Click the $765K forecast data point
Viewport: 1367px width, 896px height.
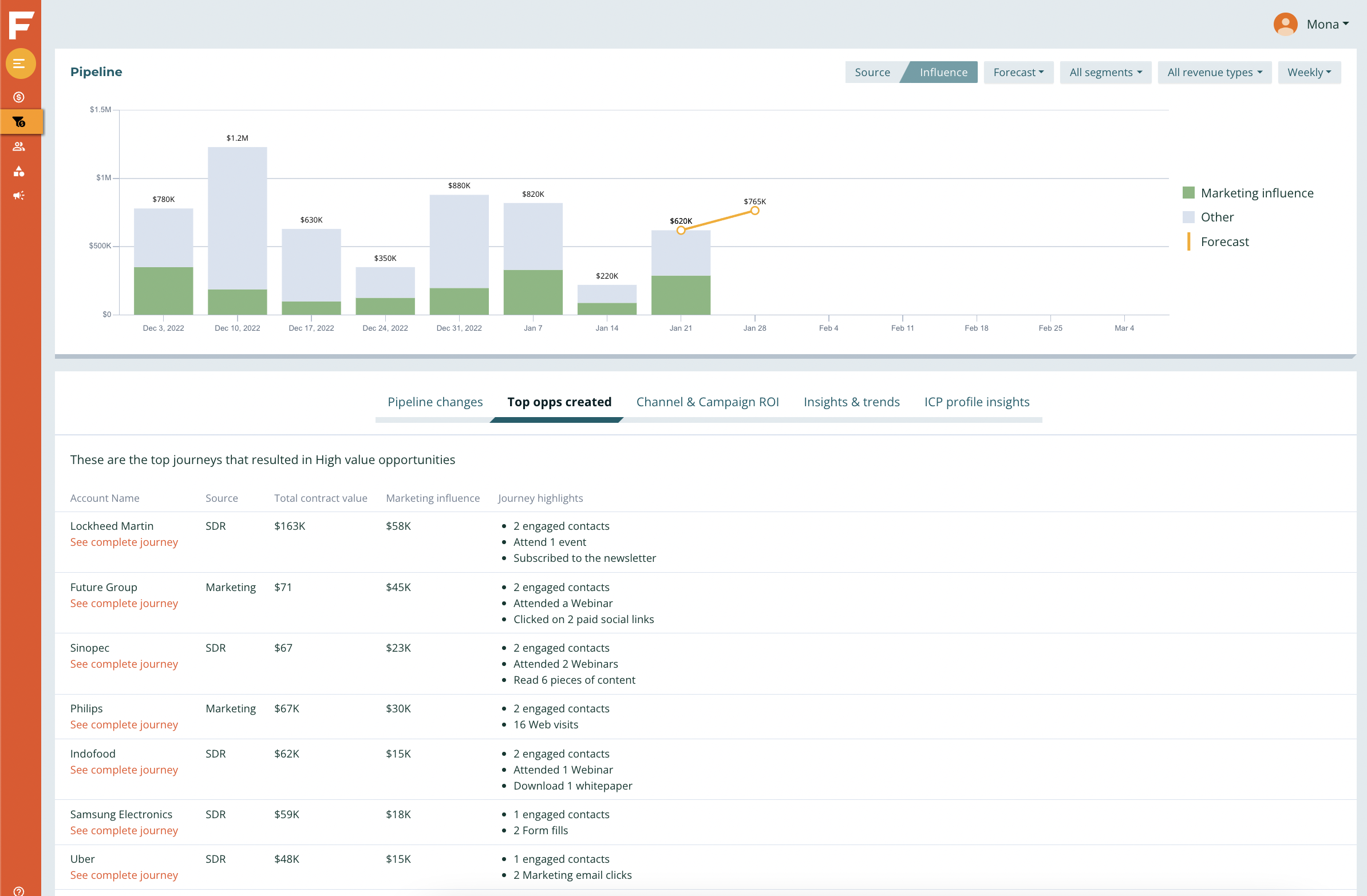(x=754, y=211)
